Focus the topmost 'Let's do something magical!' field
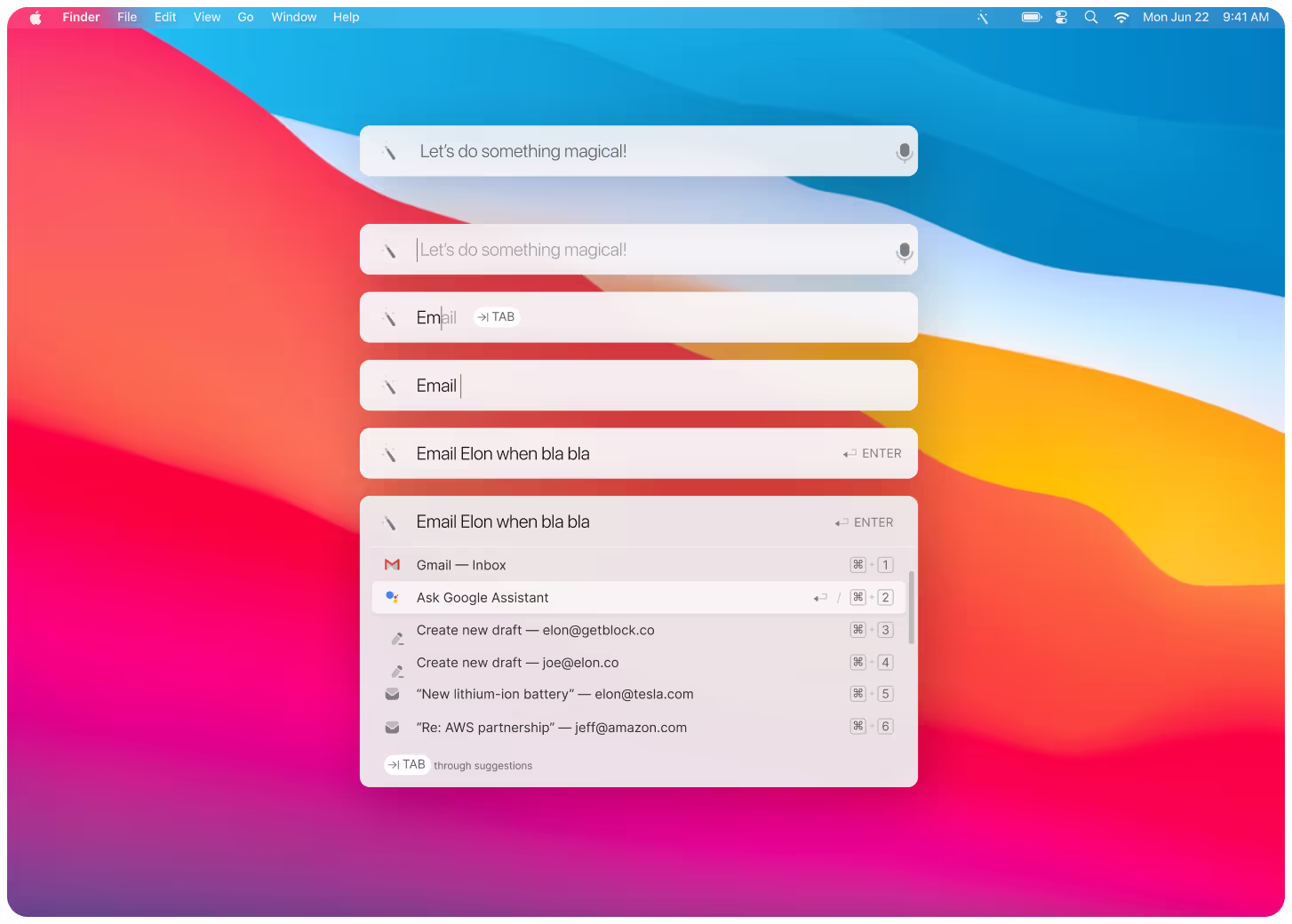The width and height of the screenshot is (1292, 924). click(638, 151)
